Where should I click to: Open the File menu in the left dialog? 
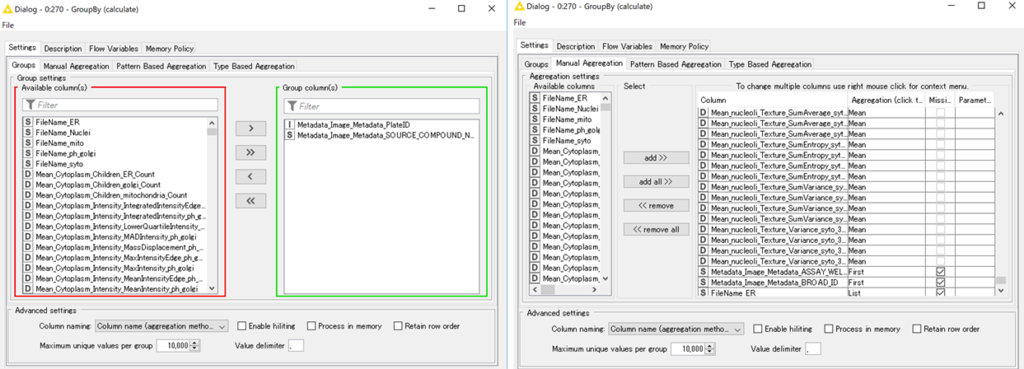(7, 25)
